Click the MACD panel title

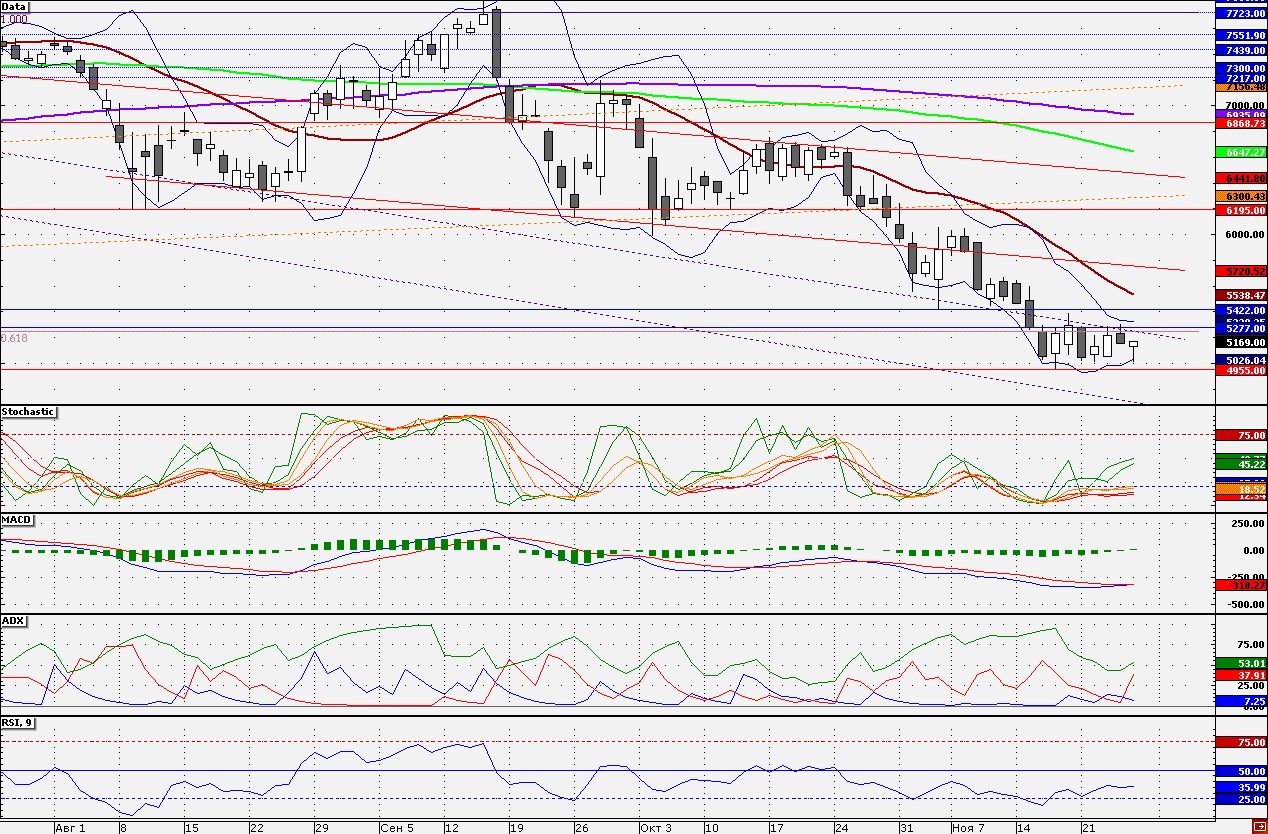click(16, 521)
